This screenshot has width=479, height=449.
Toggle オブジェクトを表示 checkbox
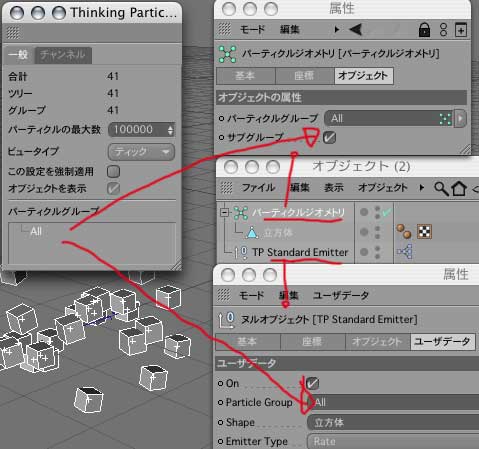[113, 189]
